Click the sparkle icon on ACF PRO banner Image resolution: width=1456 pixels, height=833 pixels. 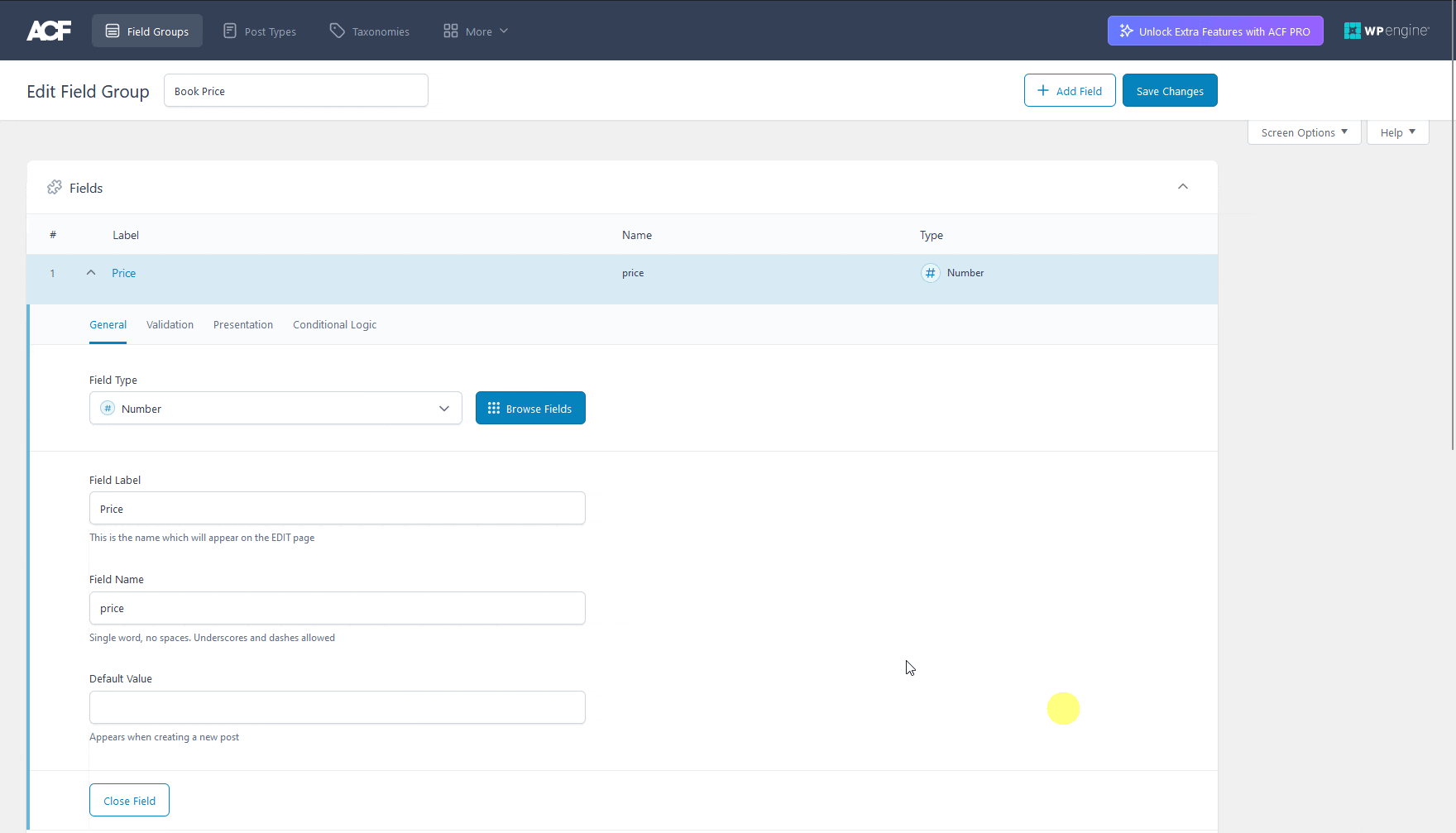[x=1126, y=31]
